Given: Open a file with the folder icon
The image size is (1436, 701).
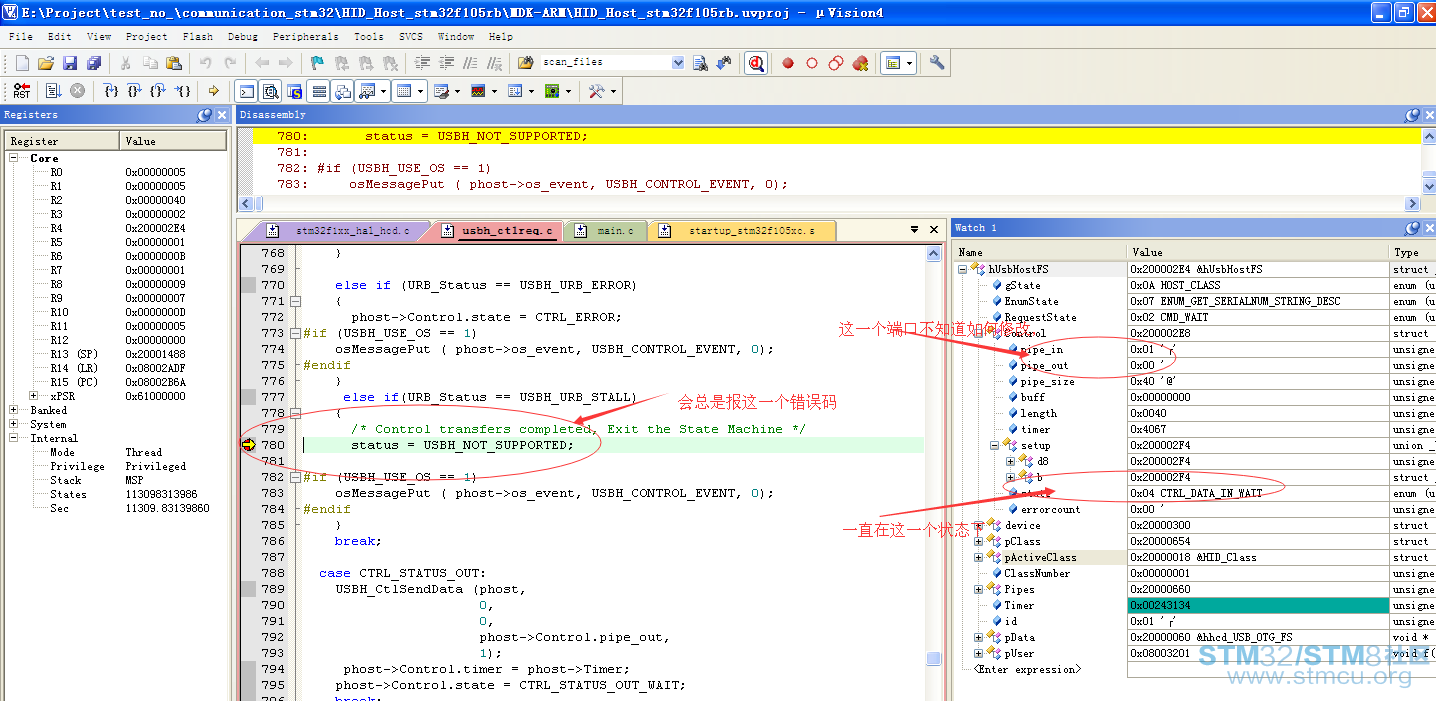Looking at the screenshot, I should [x=46, y=63].
